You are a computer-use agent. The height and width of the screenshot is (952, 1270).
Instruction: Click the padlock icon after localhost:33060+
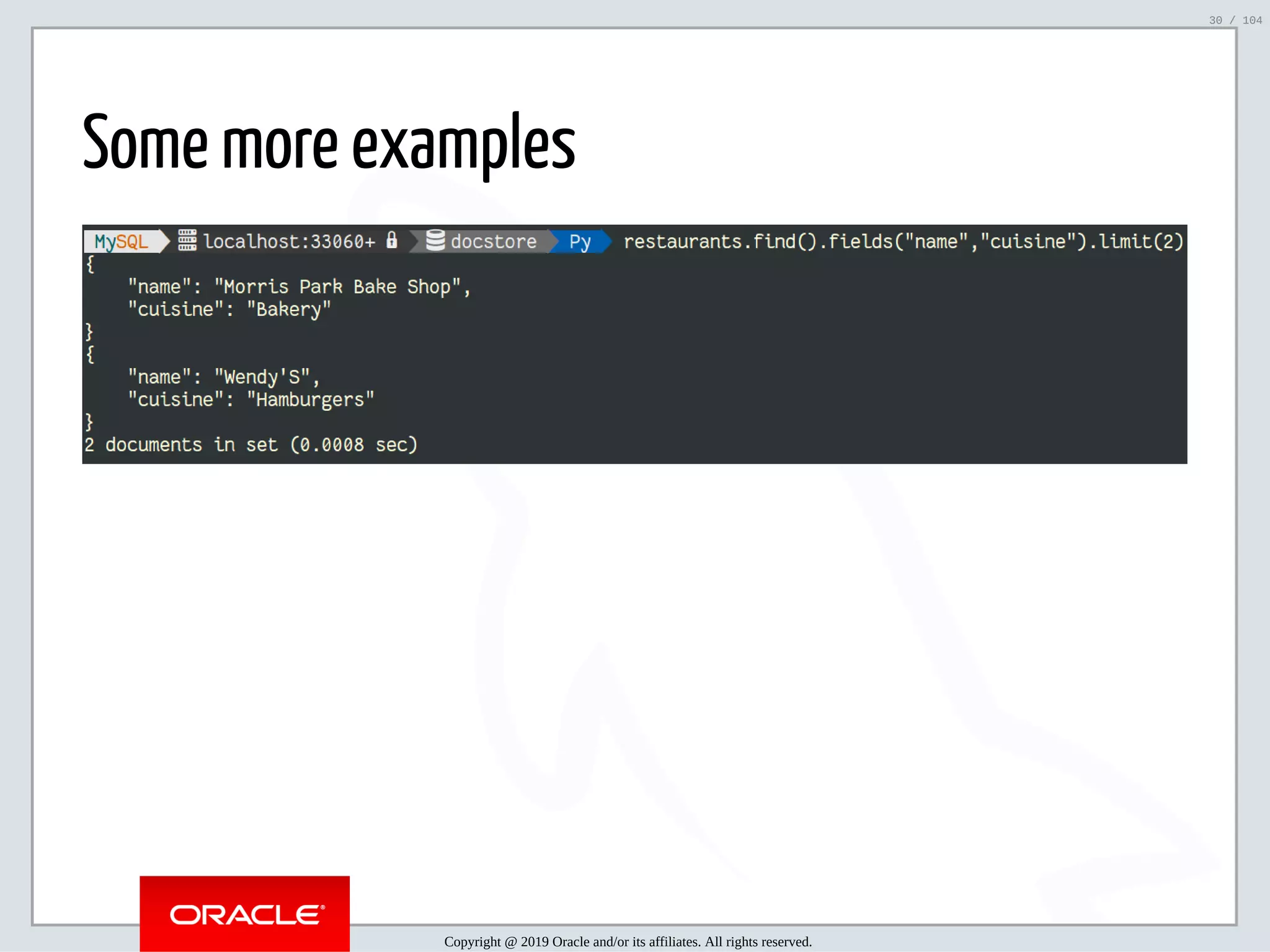pyautogui.click(x=391, y=240)
